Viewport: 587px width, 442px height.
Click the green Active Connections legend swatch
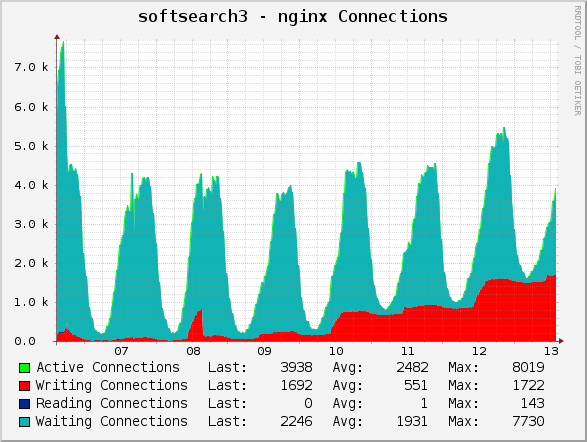click(24, 368)
